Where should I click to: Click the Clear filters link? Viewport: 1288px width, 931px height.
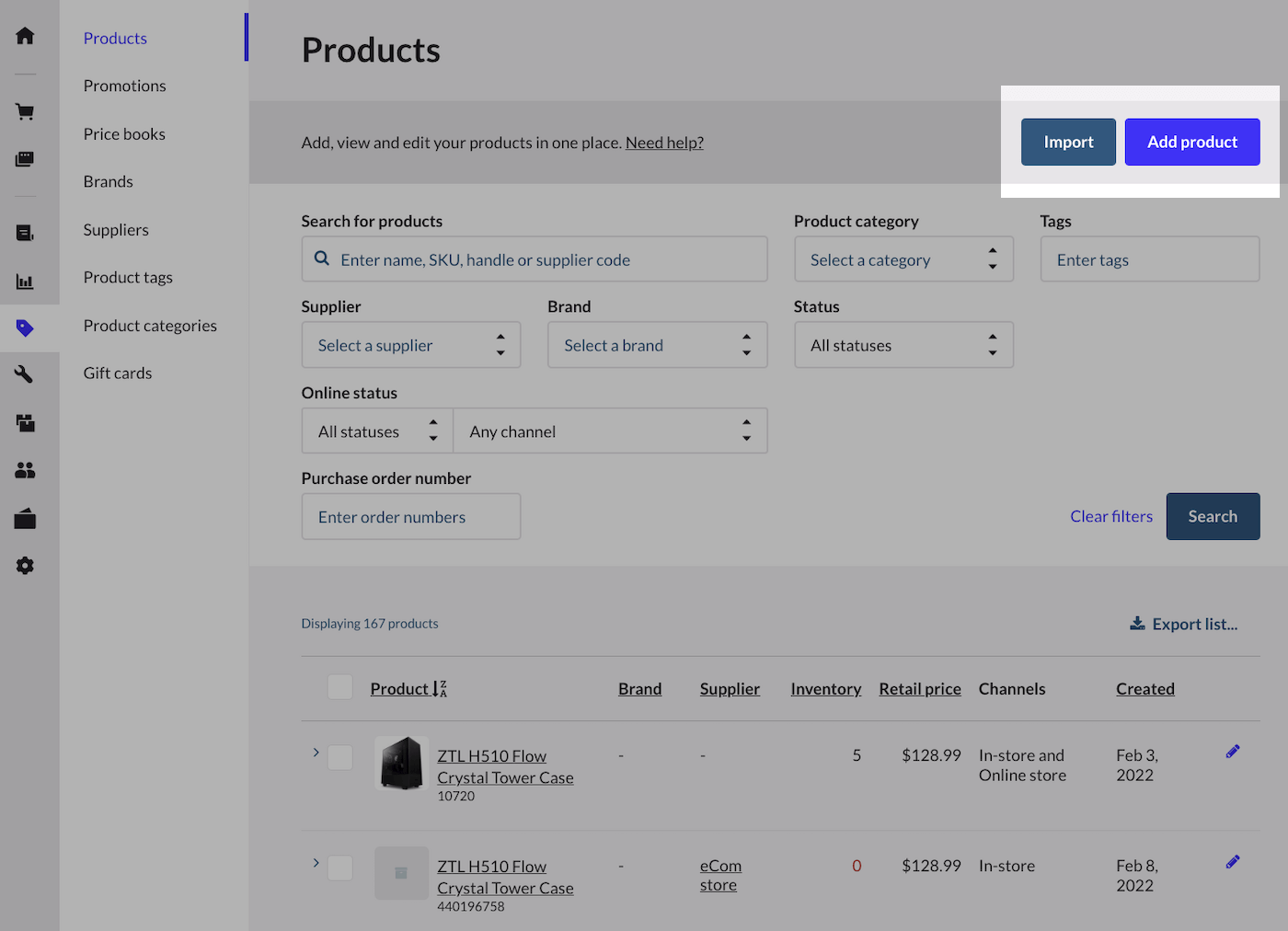(1110, 516)
